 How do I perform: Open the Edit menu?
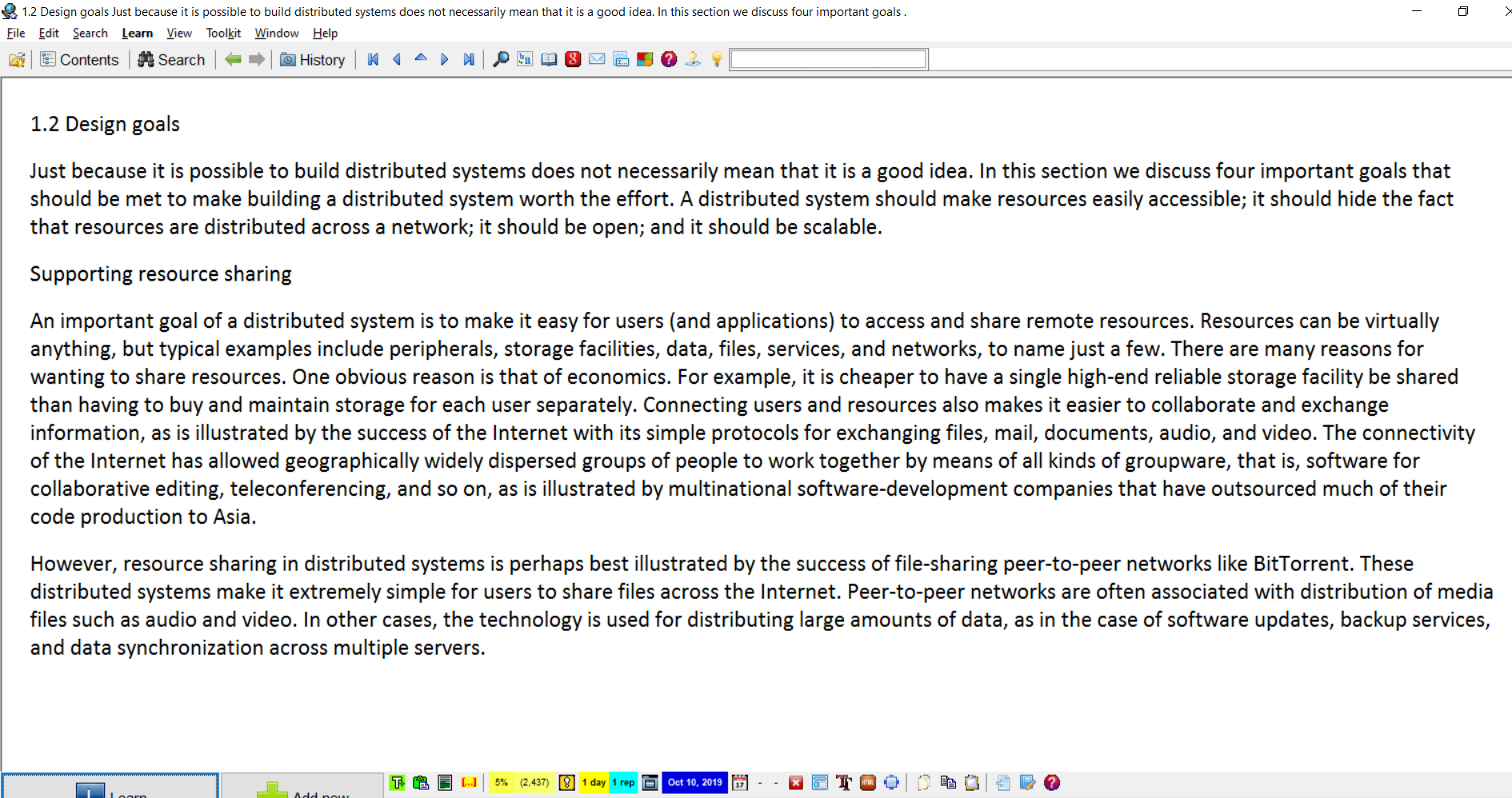[x=49, y=33]
